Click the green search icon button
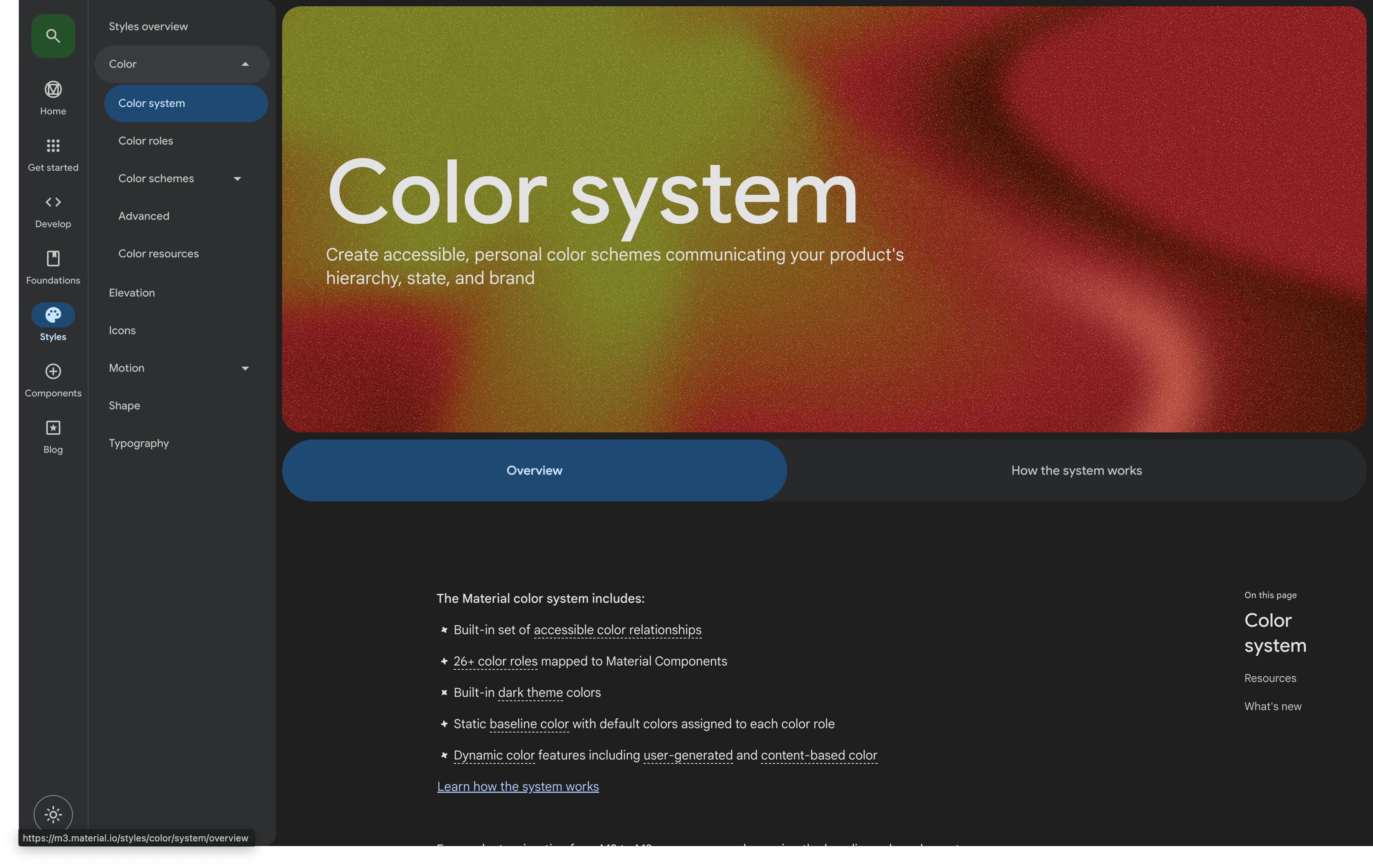This screenshot has height=868, width=1373. pyautogui.click(x=53, y=36)
